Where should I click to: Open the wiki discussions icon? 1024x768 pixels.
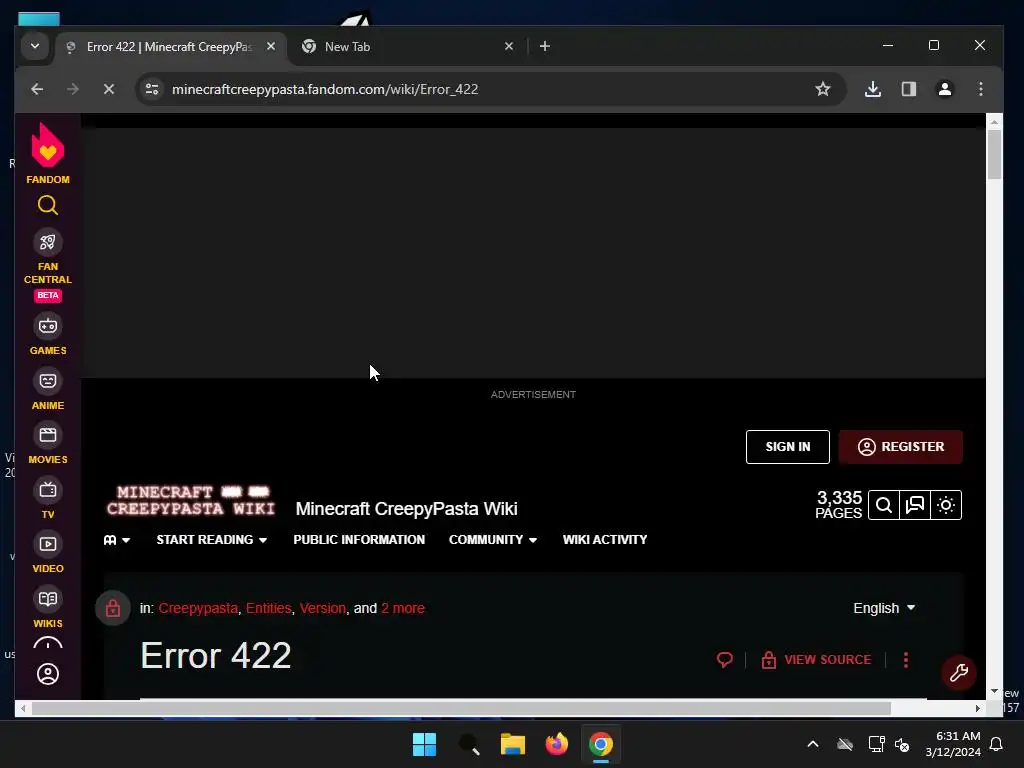tap(915, 505)
